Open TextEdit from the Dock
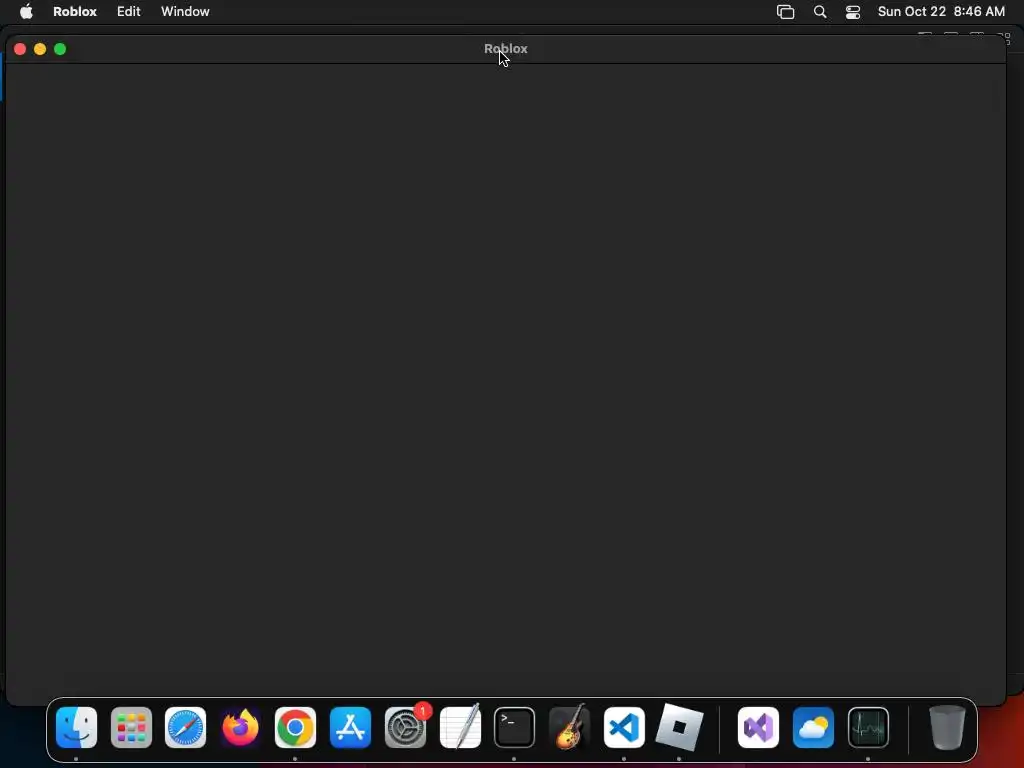The image size is (1024, 768). coord(460,727)
